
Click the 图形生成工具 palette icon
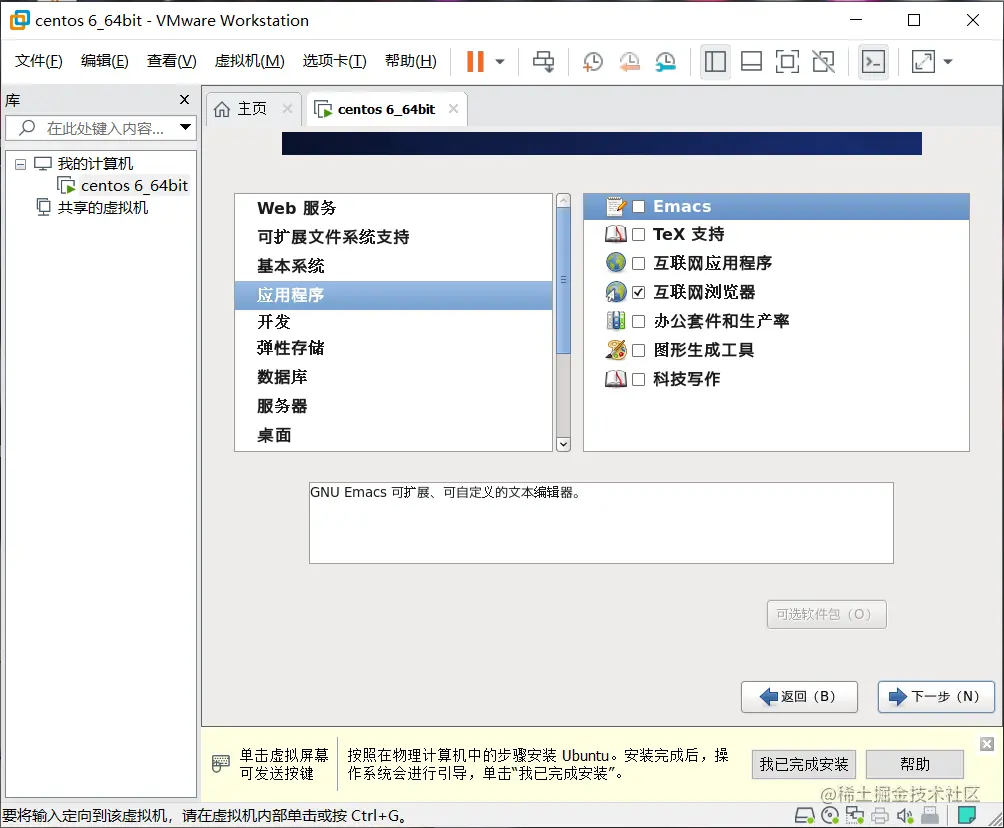pyautogui.click(x=616, y=350)
